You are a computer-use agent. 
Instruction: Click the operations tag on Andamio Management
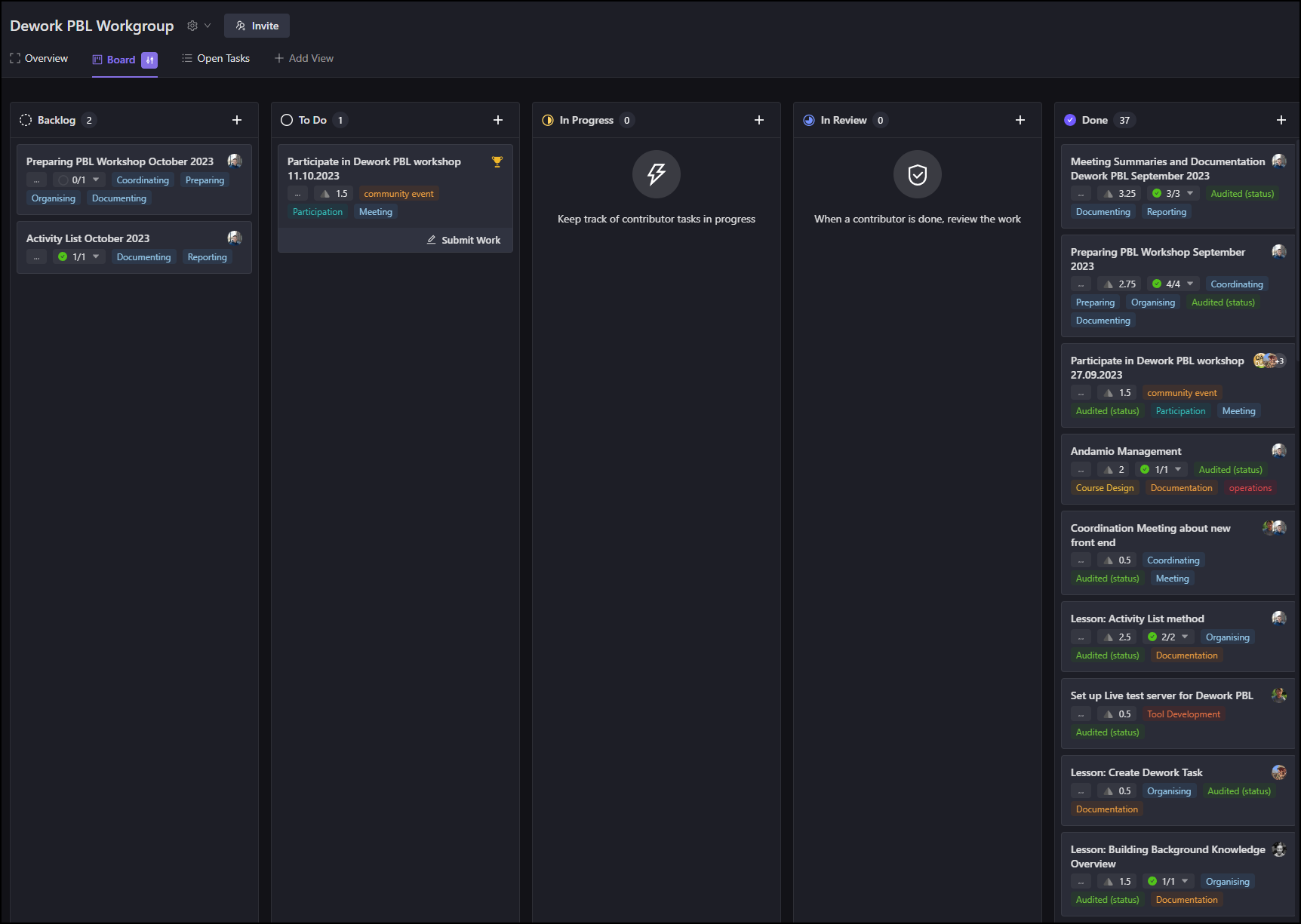pos(1250,488)
